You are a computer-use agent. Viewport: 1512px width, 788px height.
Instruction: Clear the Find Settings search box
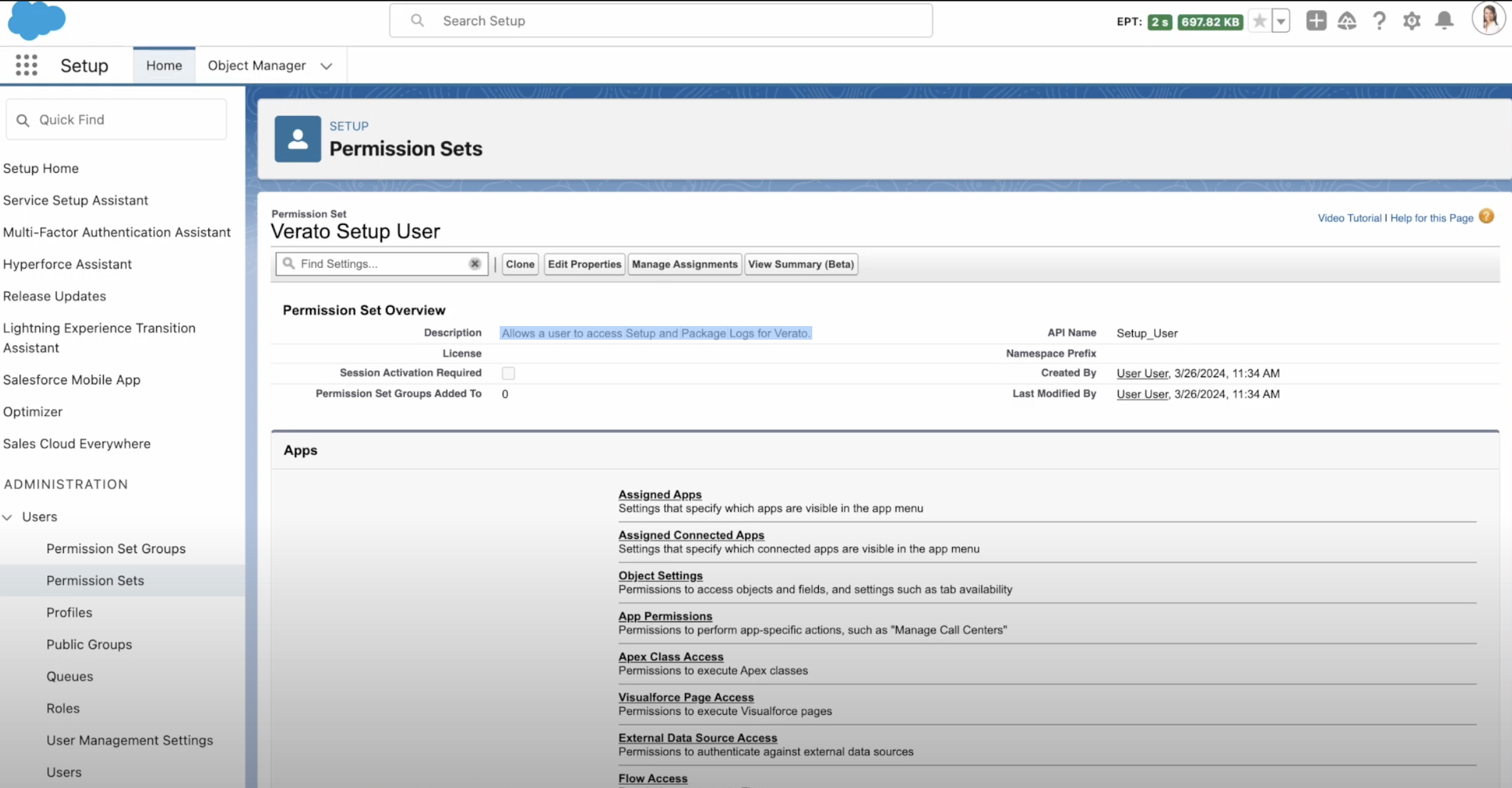point(474,264)
